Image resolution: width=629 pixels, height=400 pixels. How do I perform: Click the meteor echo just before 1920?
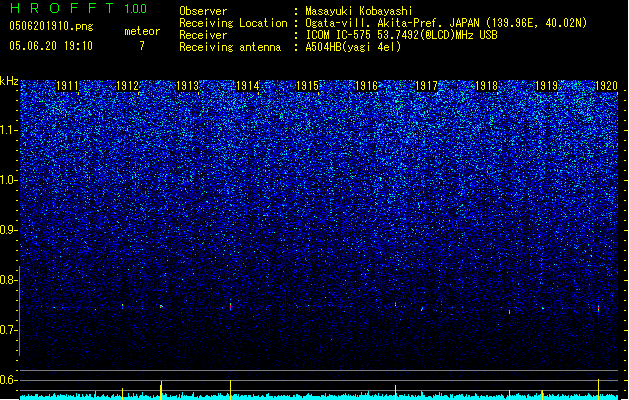tap(599, 308)
